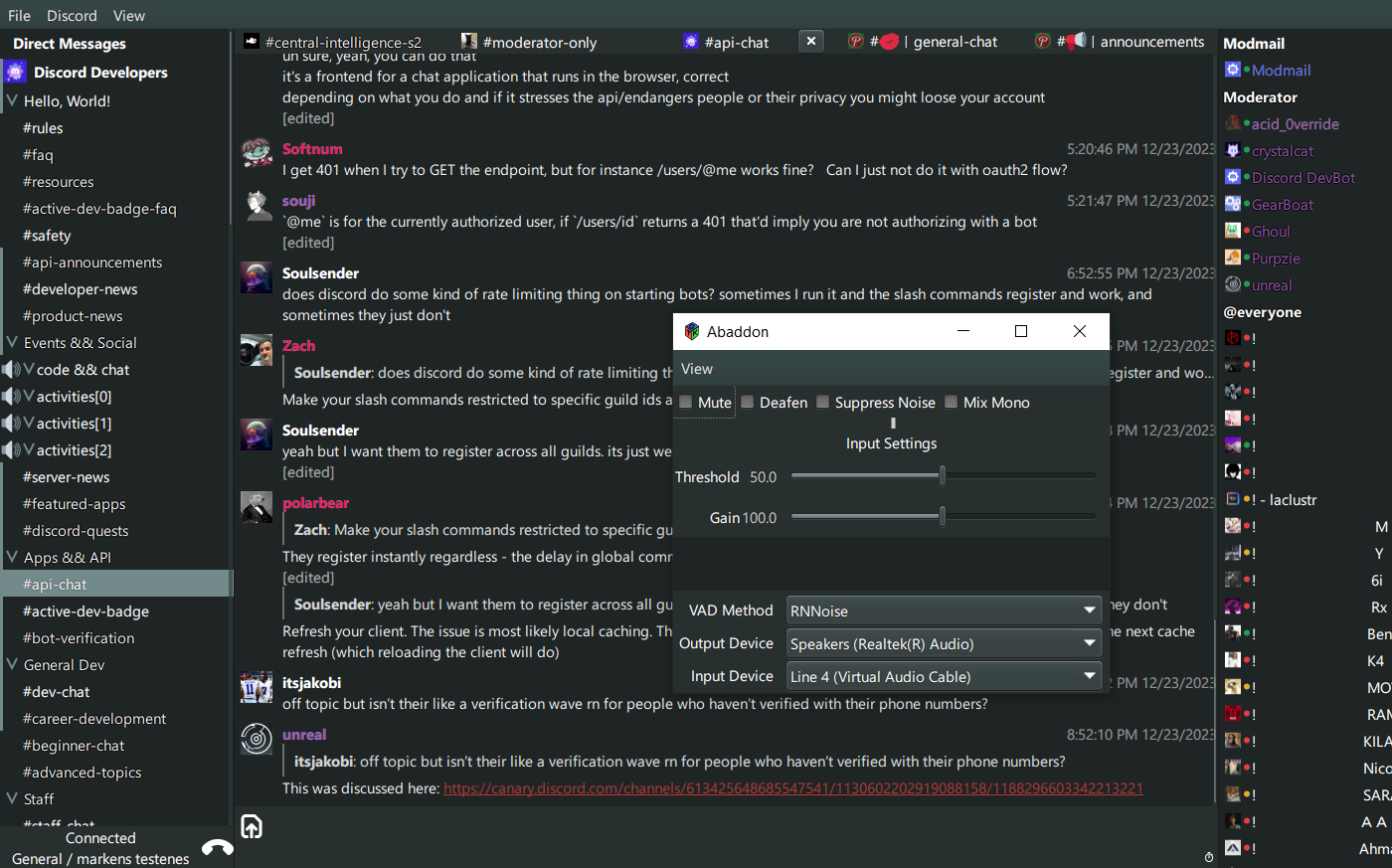The height and width of the screenshot is (868, 1392).
Task: Open the Input Device dropdown
Action: coord(944,676)
